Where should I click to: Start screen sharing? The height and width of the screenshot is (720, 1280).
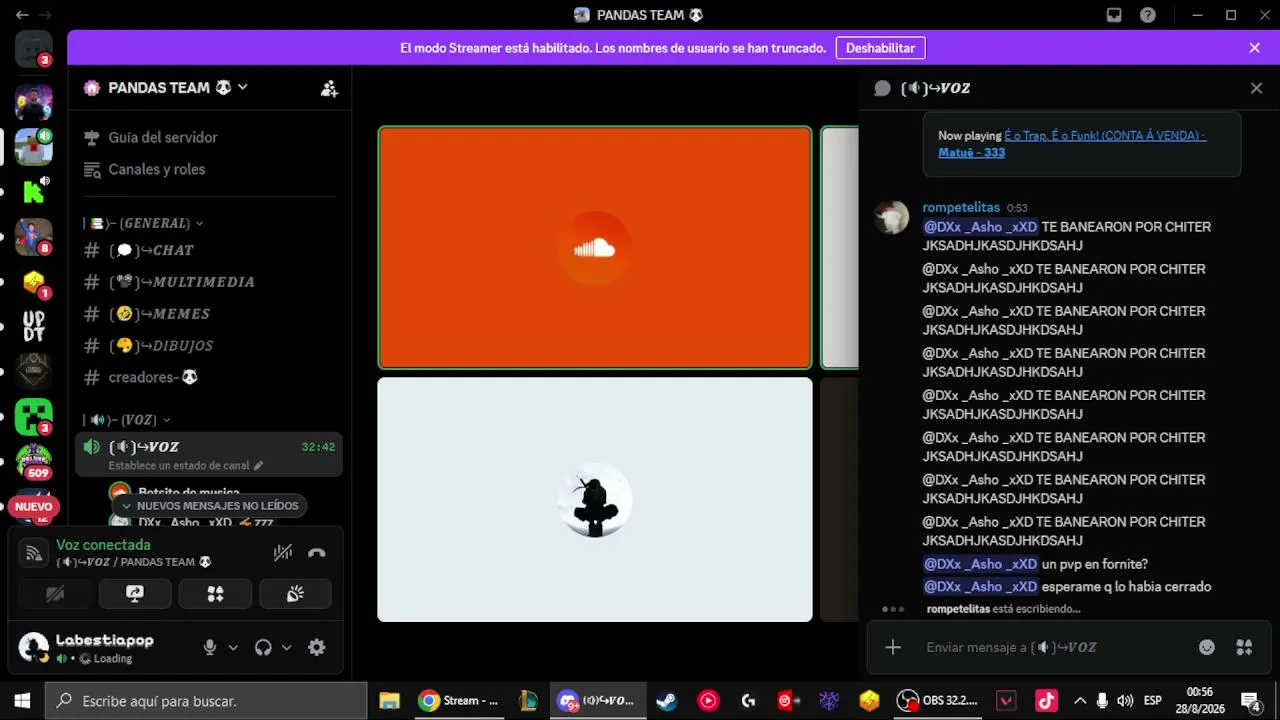135,594
